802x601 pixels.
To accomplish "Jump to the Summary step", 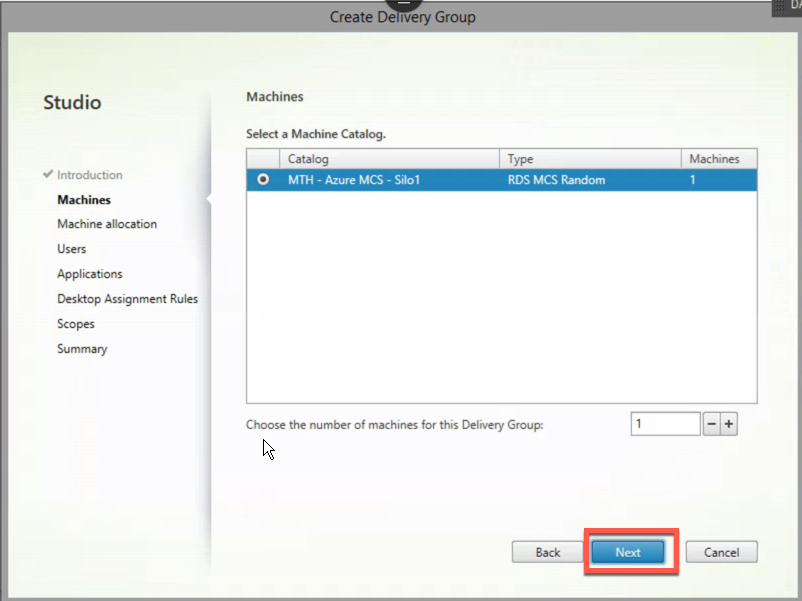I will [x=82, y=349].
